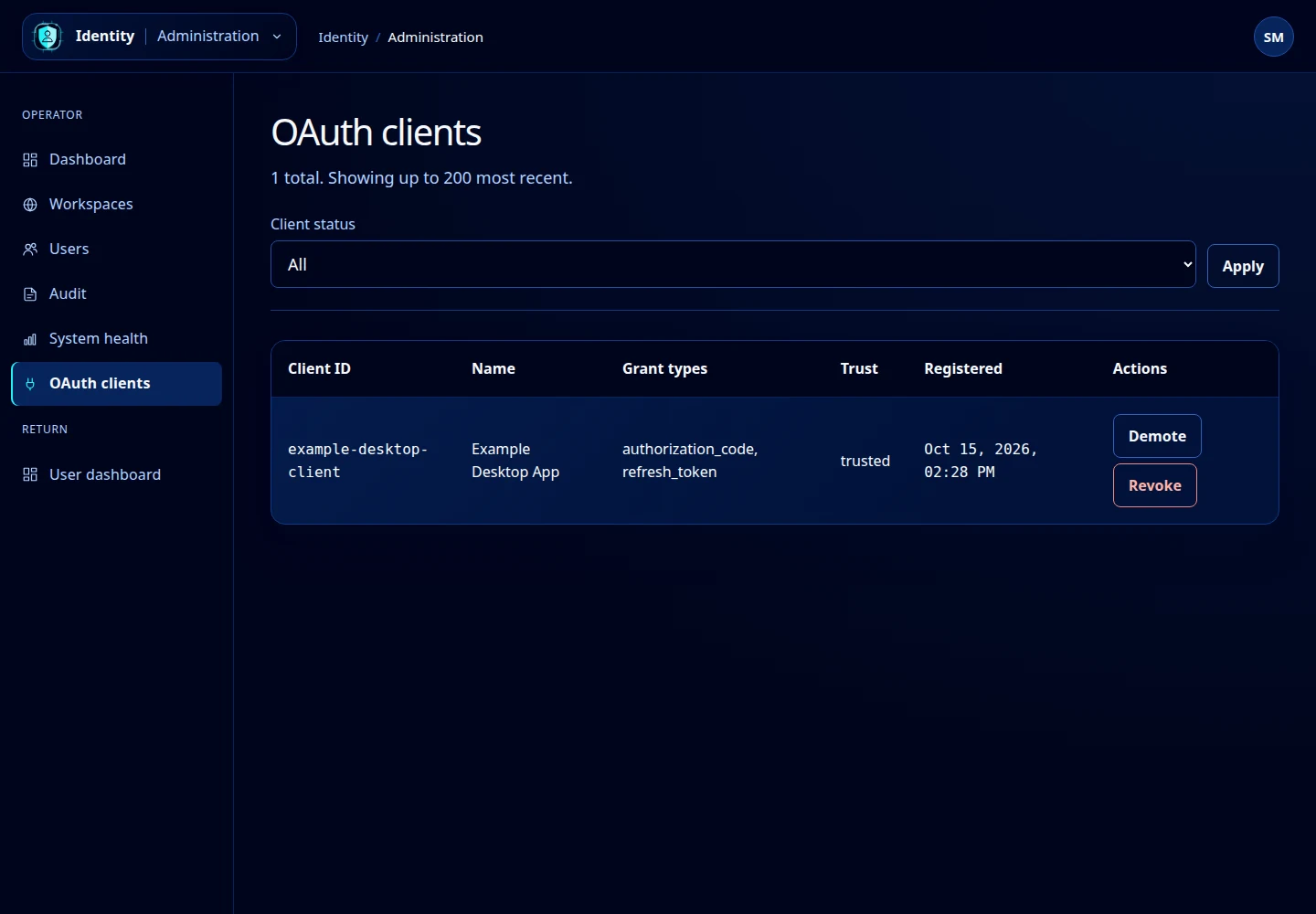This screenshot has height=914, width=1316.
Task: Apply the client status filter
Action: point(1243,266)
